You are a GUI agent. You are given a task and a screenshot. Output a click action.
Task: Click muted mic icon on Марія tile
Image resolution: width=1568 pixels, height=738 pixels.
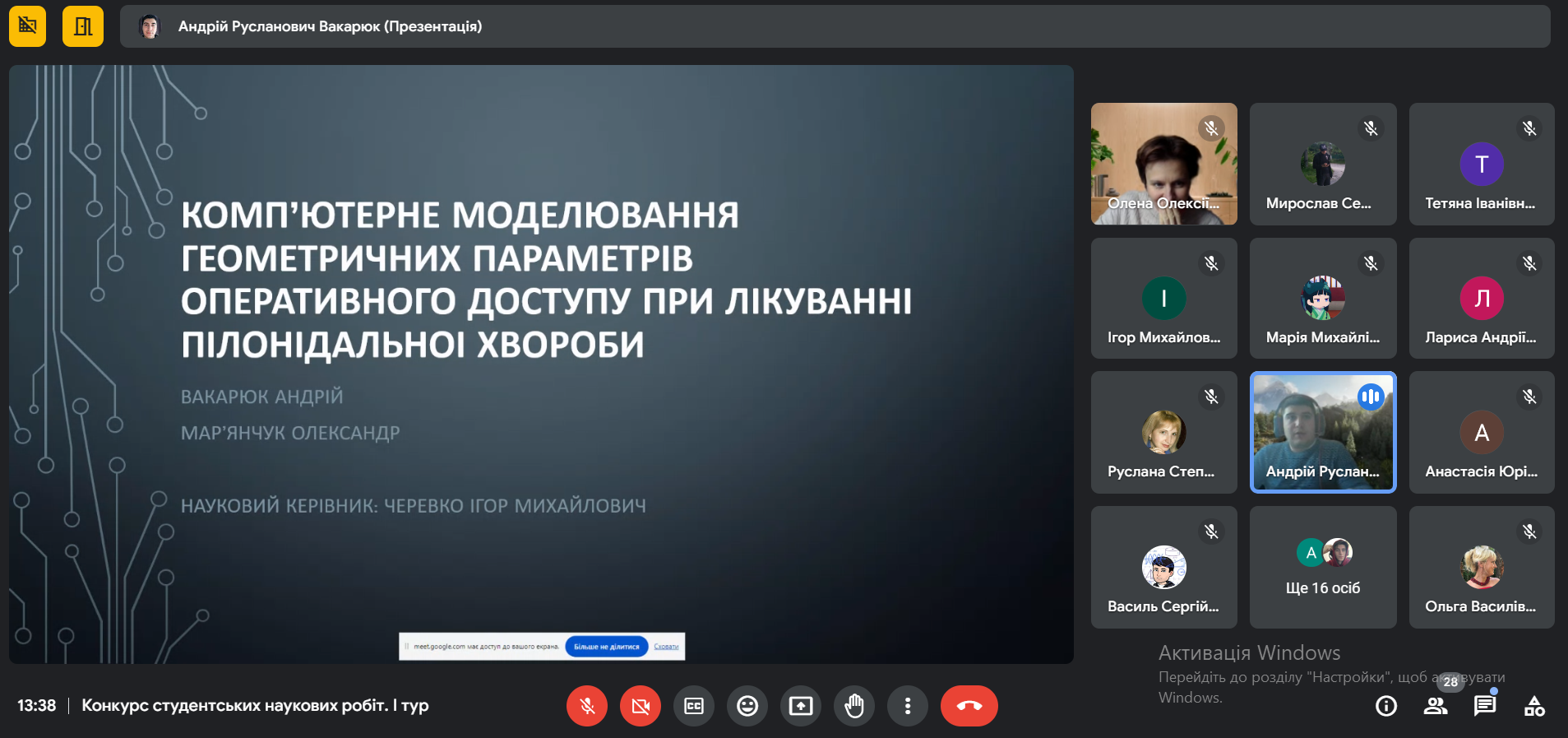1371,263
